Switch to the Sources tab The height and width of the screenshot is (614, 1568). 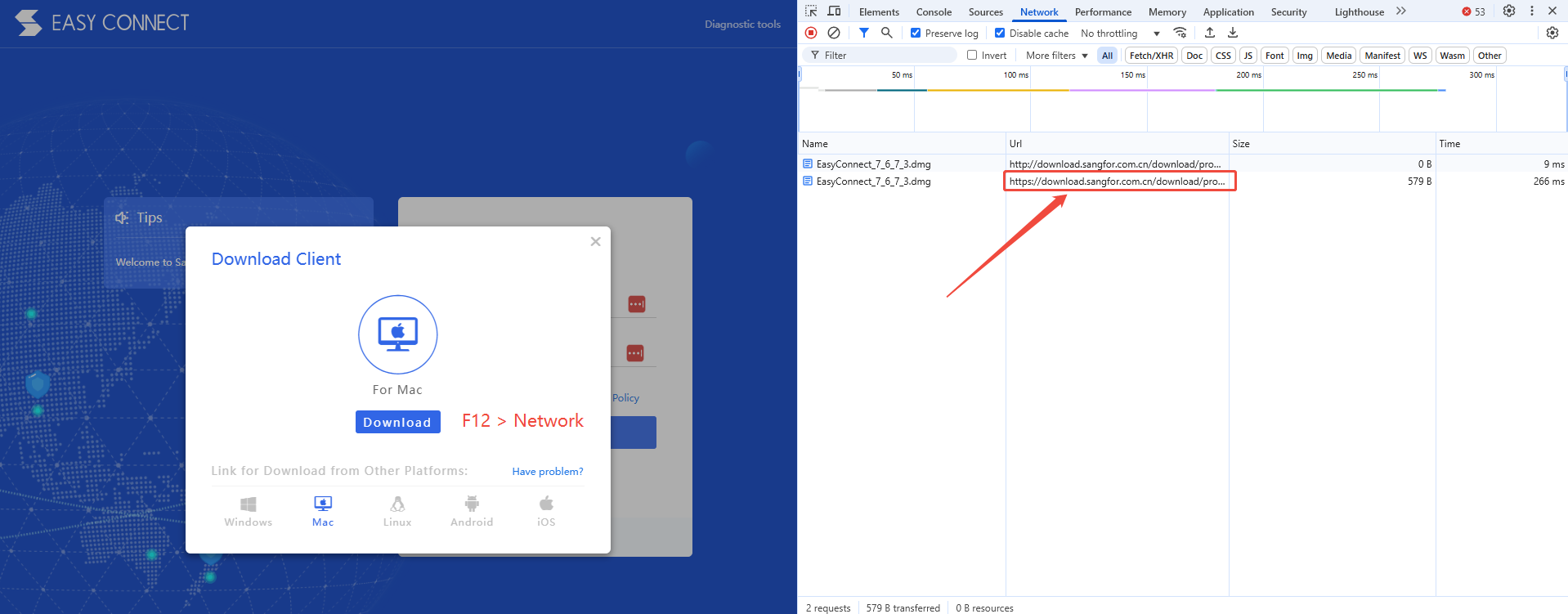(986, 11)
